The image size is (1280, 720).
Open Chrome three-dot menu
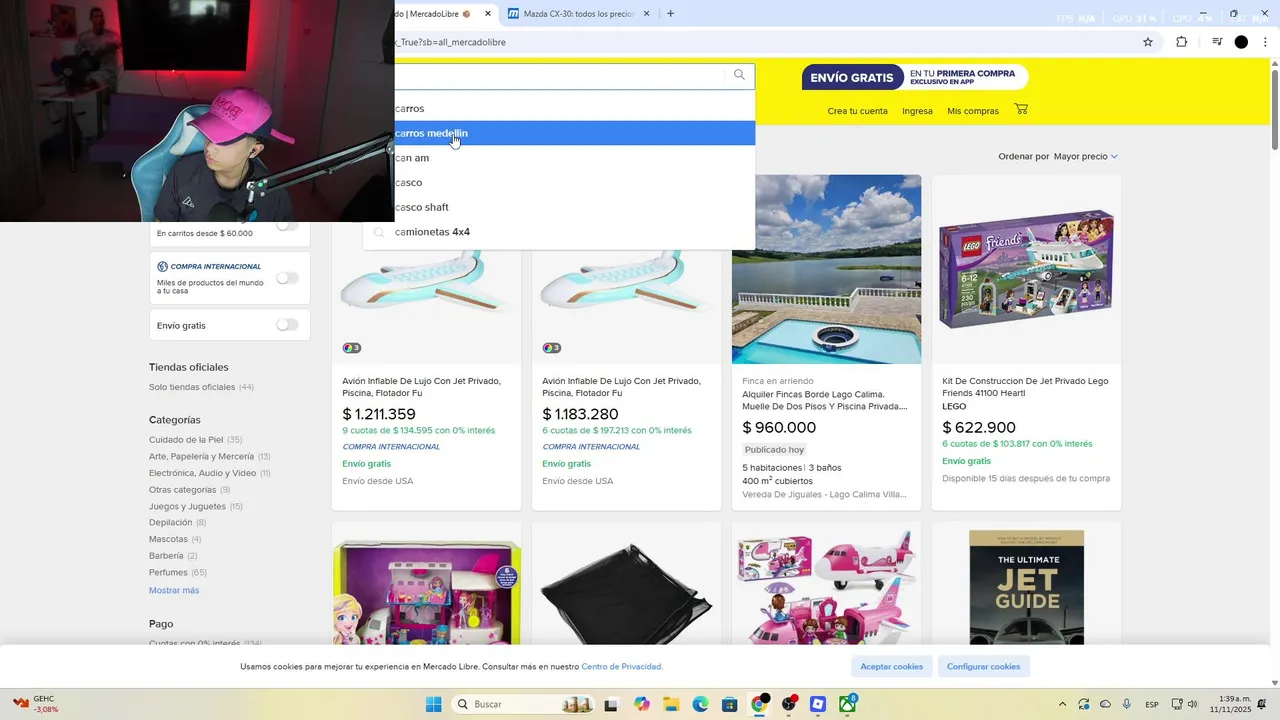click(1265, 42)
